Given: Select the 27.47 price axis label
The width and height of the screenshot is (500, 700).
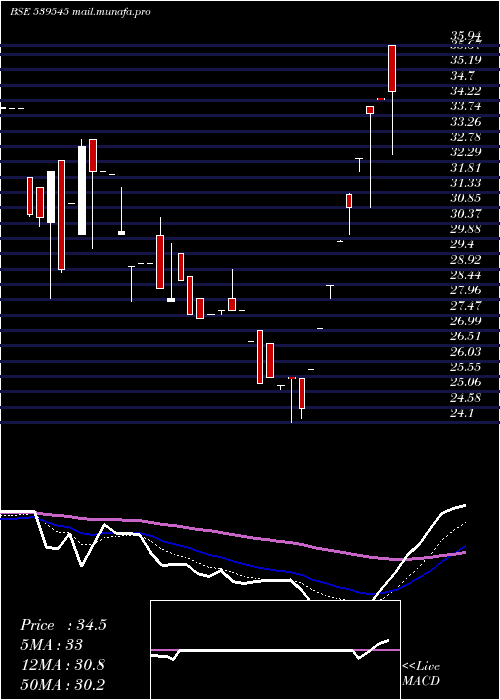Looking at the screenshot, I should pos(465,306).
